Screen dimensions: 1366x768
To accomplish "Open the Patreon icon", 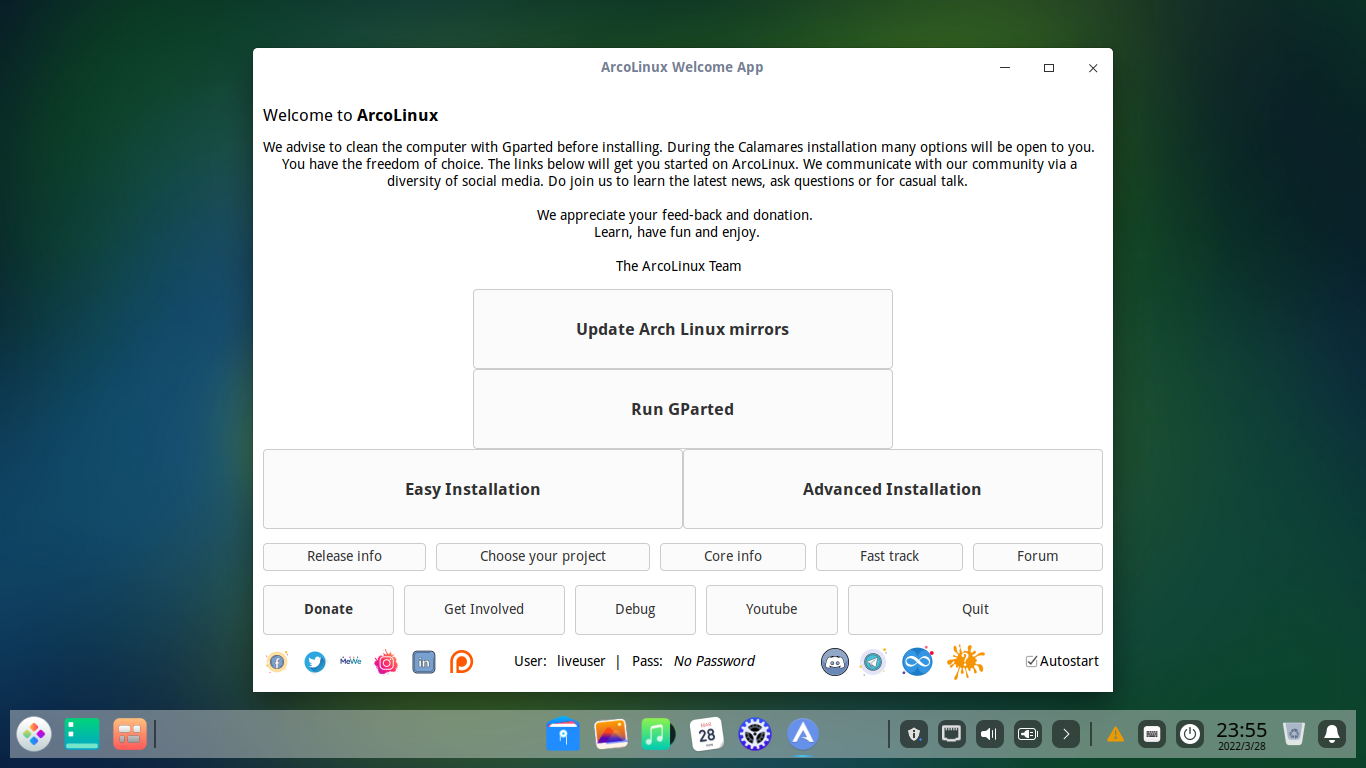I will pos(461,662).
